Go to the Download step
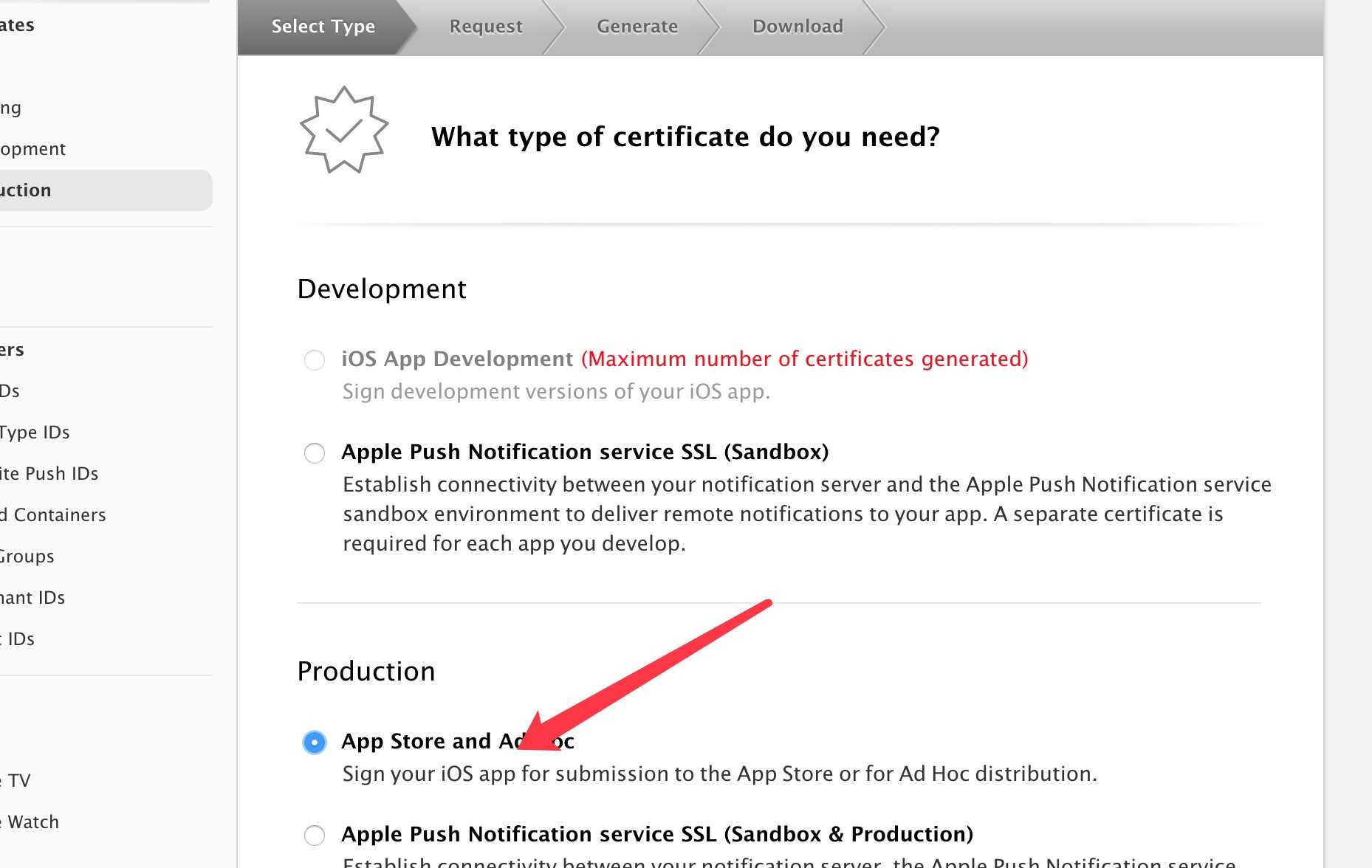The image size is (1372, 868). (797, 27)
